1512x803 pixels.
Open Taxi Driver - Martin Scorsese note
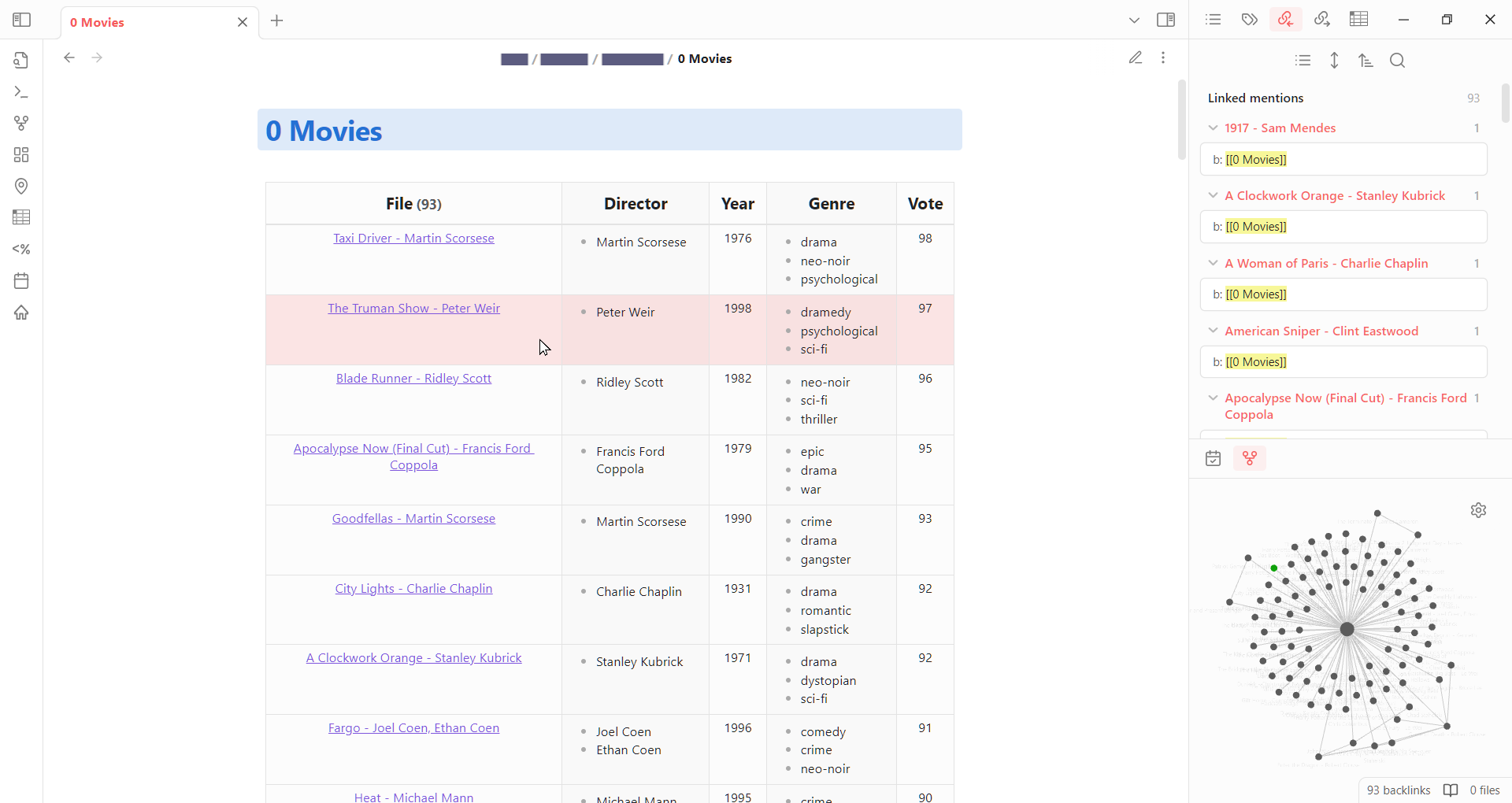(413, 239)
